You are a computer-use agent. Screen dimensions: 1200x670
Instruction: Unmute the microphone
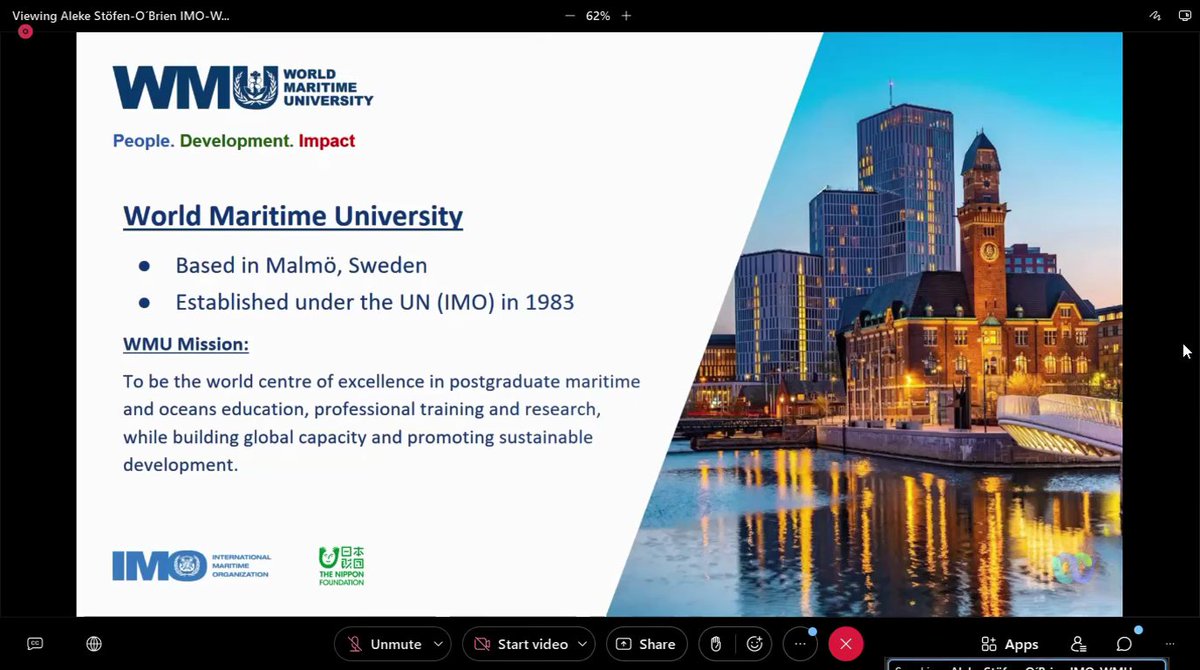coord(384,644)
